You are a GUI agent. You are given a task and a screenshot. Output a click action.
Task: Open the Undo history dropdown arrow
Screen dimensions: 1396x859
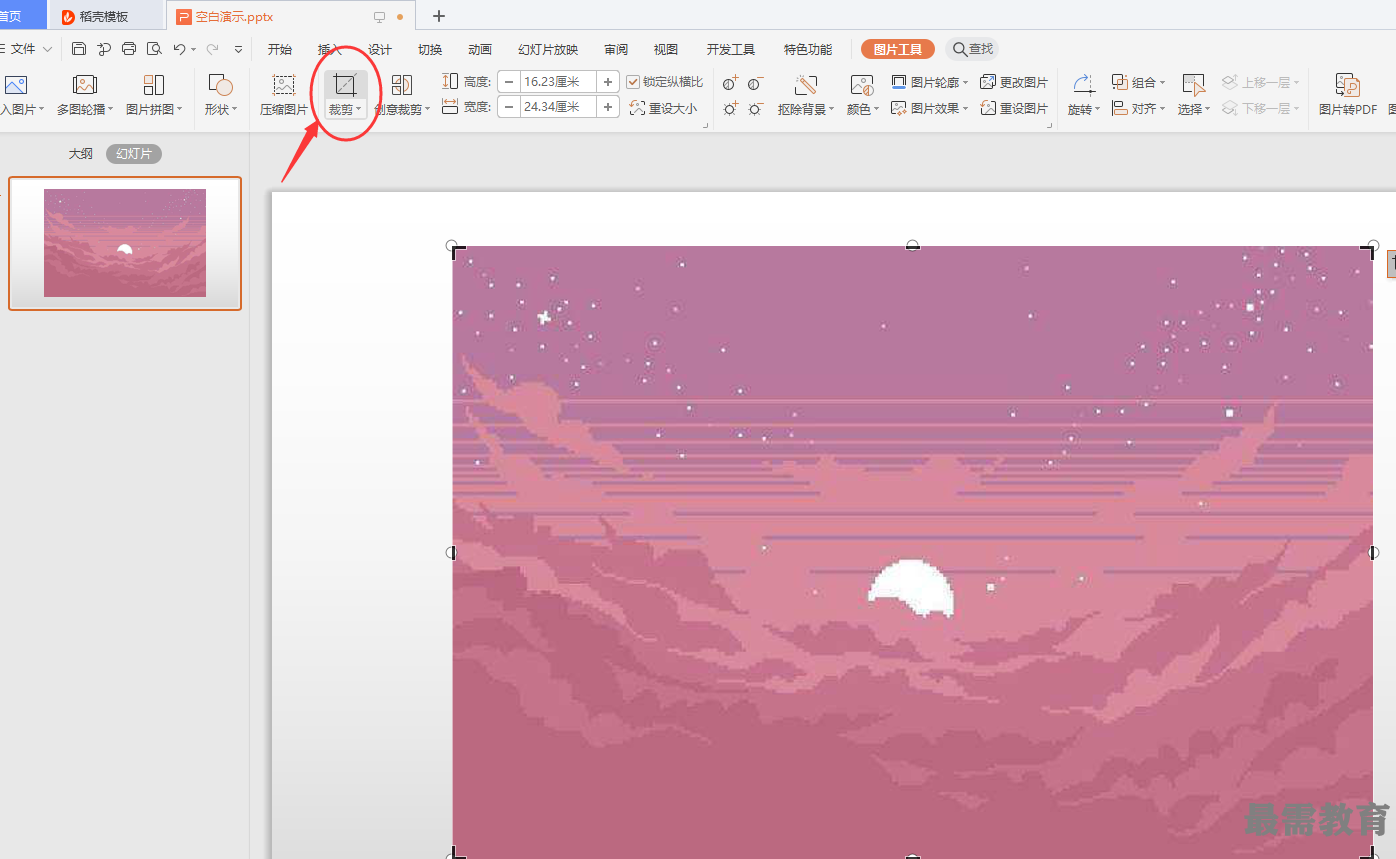(x=193, y=49)
